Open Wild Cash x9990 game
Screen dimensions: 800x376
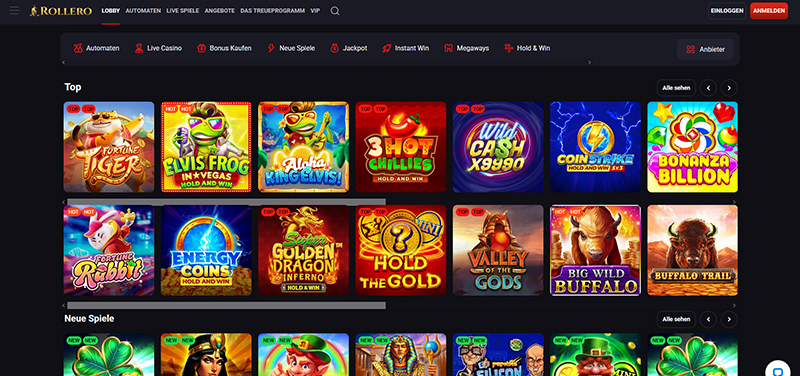498,147
